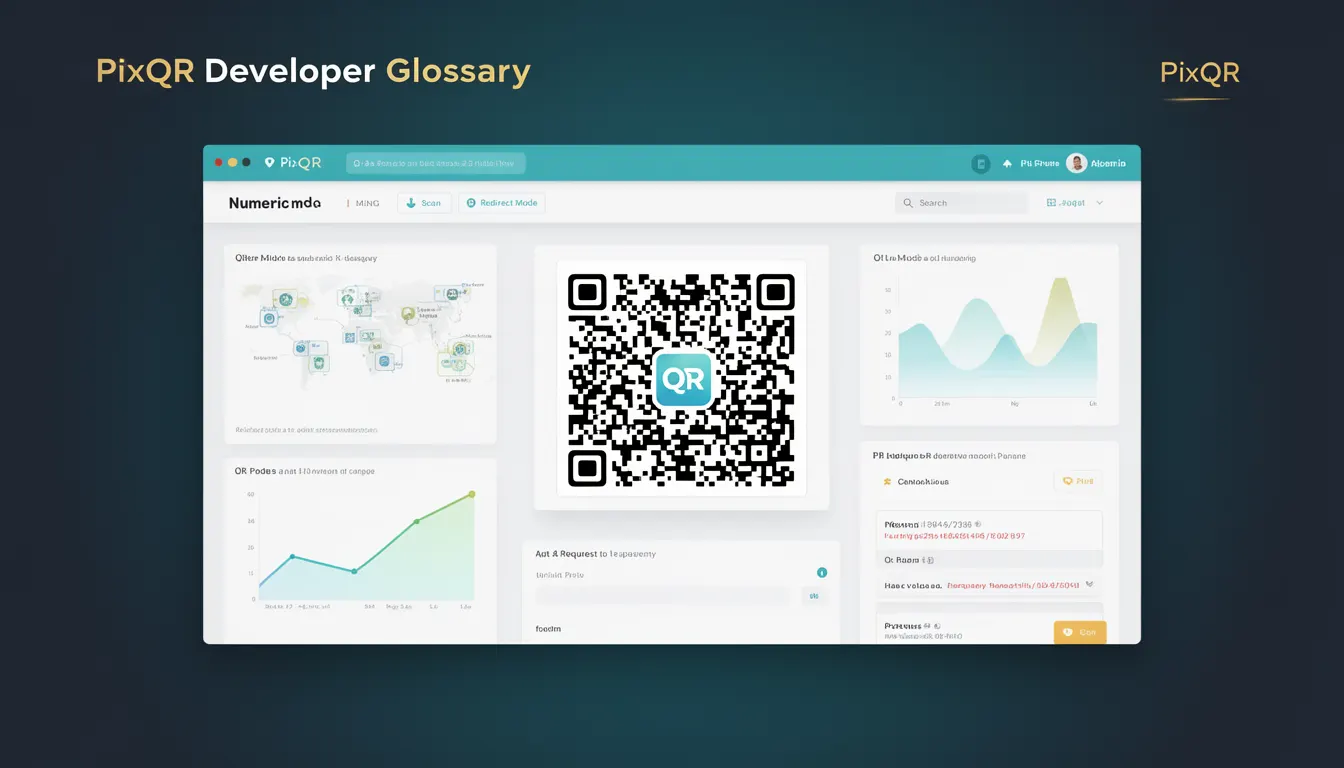Screen dimensions: 1344x768
Task: Click the teal header address field
Action: (435, 163)
